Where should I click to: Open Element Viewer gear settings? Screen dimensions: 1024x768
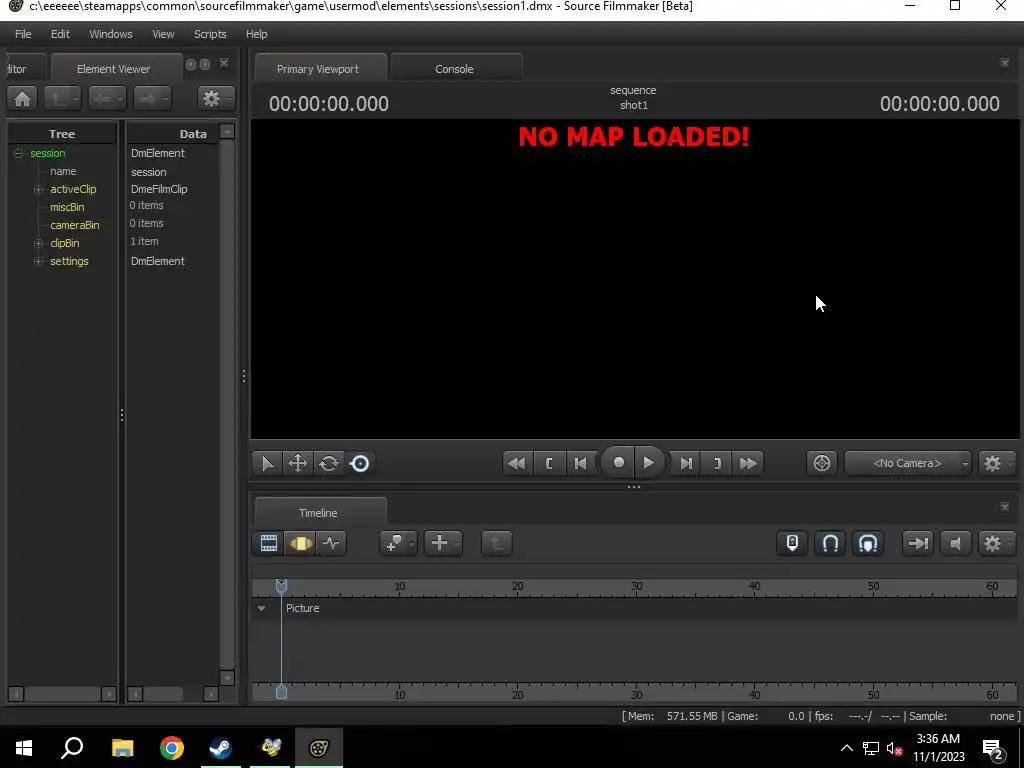pos(215,99)
